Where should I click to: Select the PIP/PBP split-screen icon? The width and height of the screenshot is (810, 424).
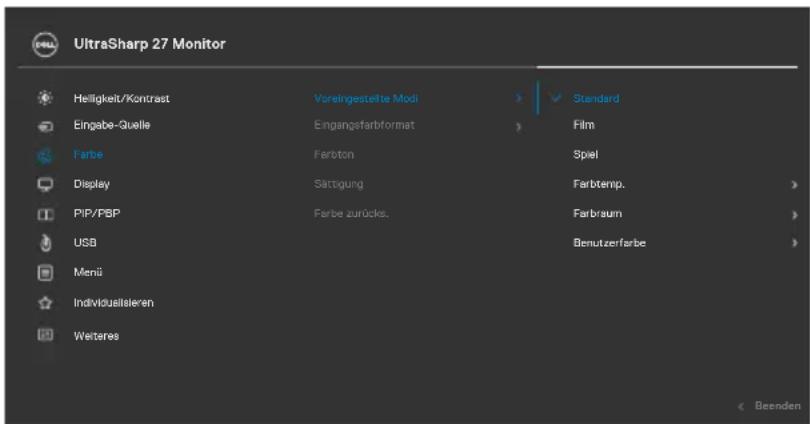point(45,214)
